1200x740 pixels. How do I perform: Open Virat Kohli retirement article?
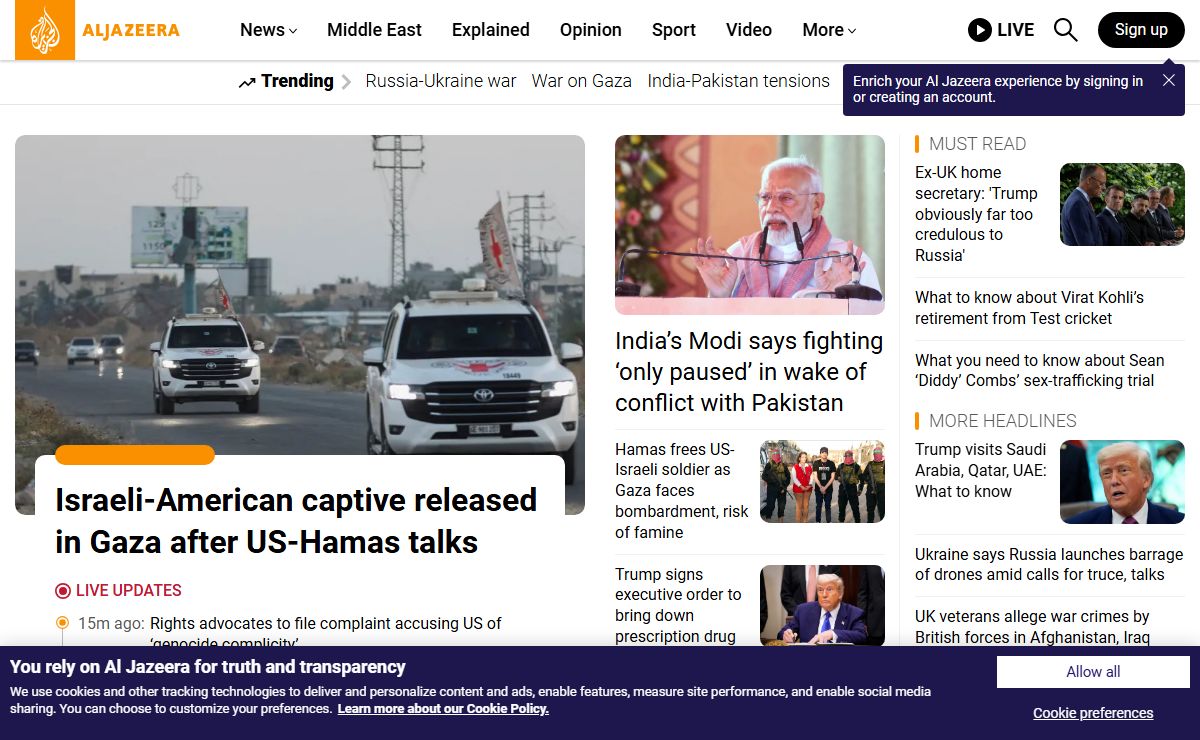coord(1029,308)
